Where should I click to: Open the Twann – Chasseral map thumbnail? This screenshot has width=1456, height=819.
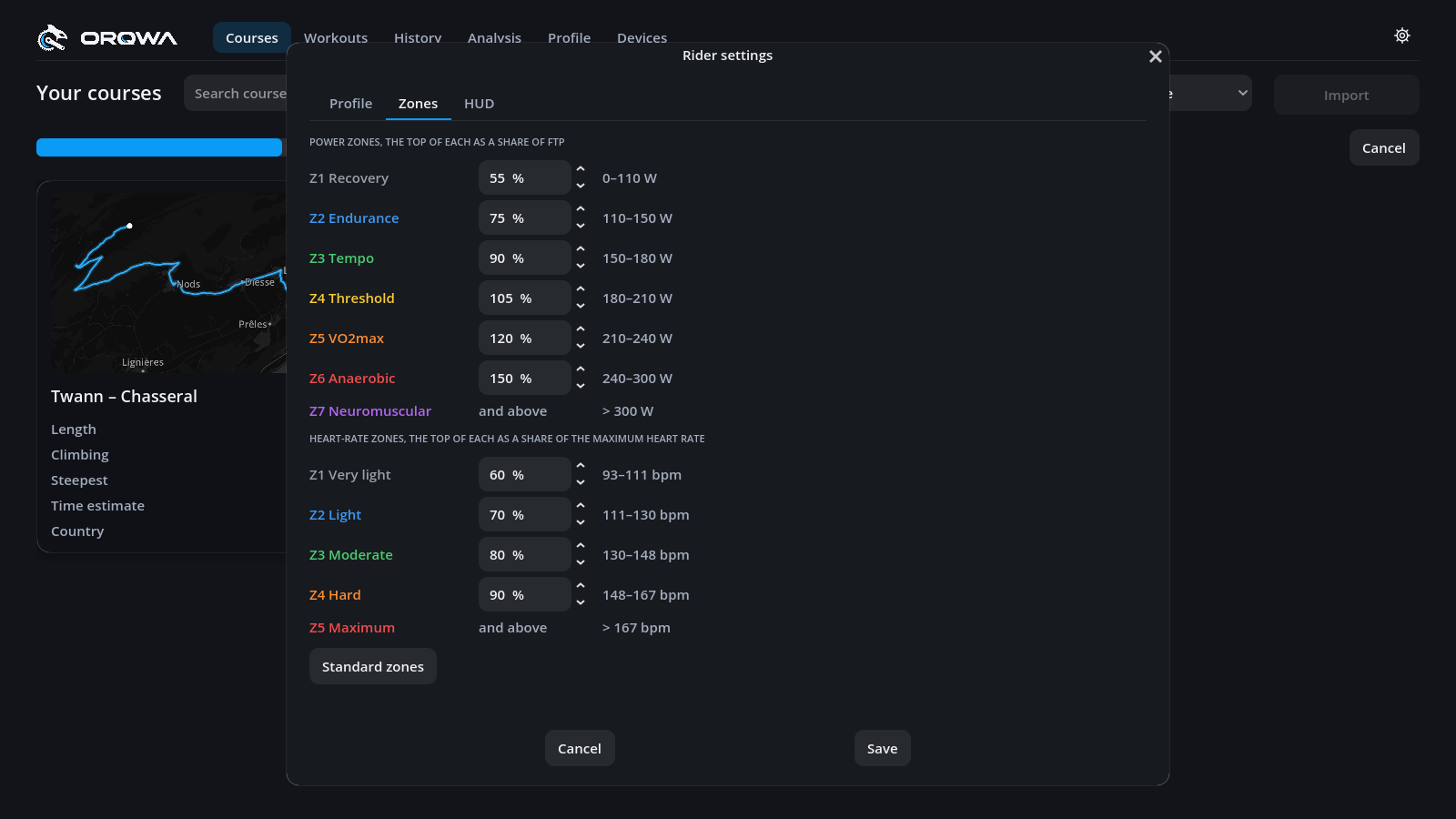pyautogui.click(x=168, y=282)
